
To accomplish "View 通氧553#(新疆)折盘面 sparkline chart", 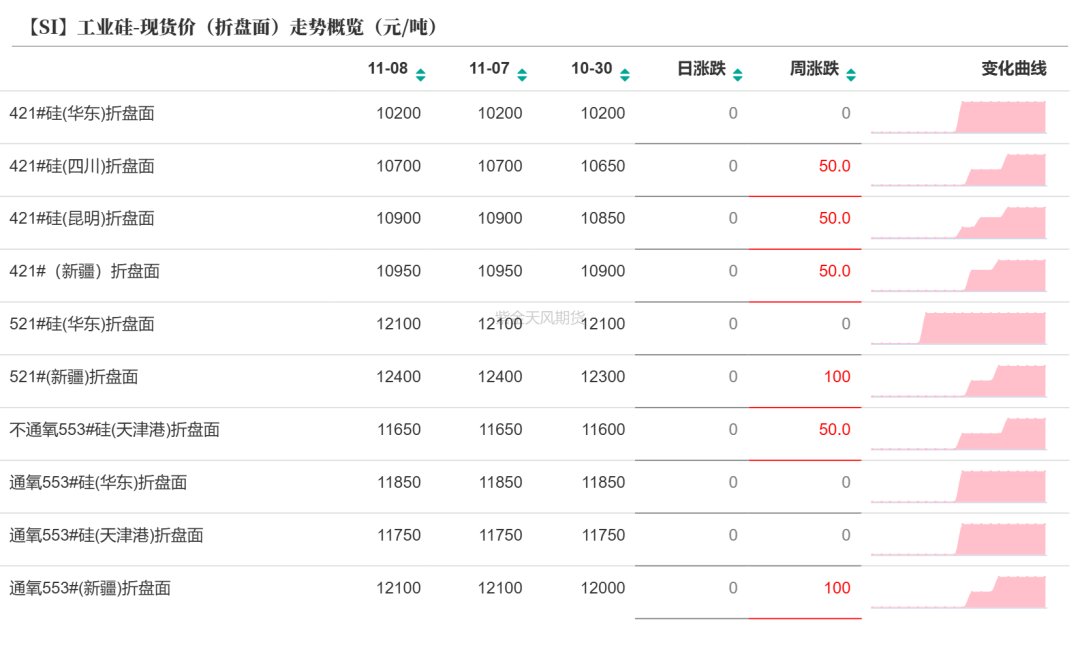I will click(x=958, y=591).
